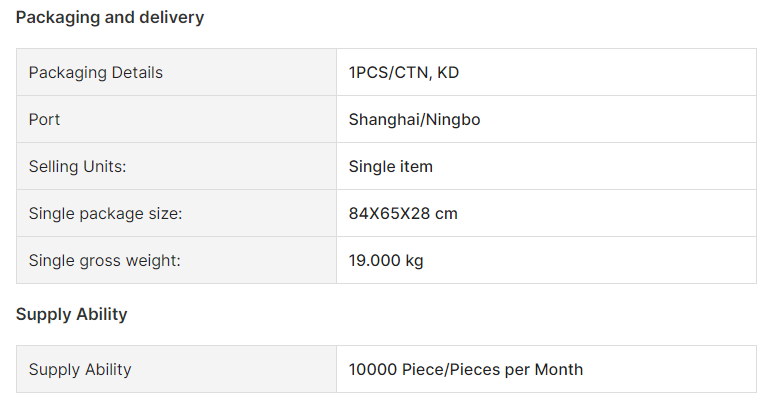The image size is (765, 408).
Task: Click the Shanghai/Ningbo port value
Action: click(x=414, y=120)
